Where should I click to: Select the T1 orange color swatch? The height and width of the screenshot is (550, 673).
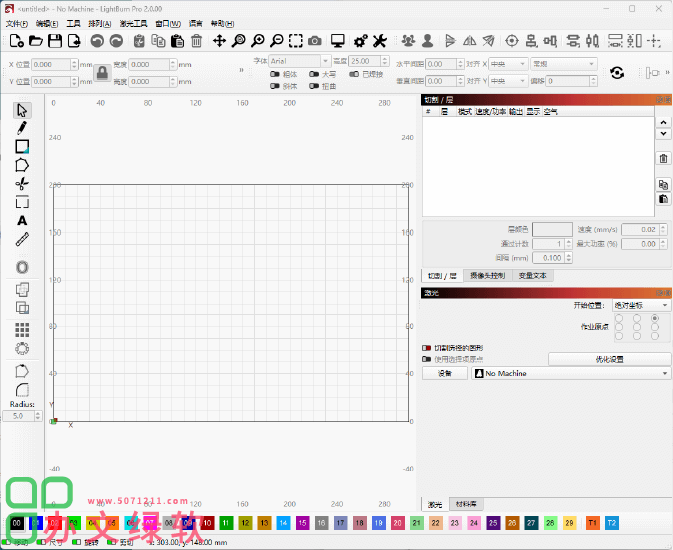(593, 523)
